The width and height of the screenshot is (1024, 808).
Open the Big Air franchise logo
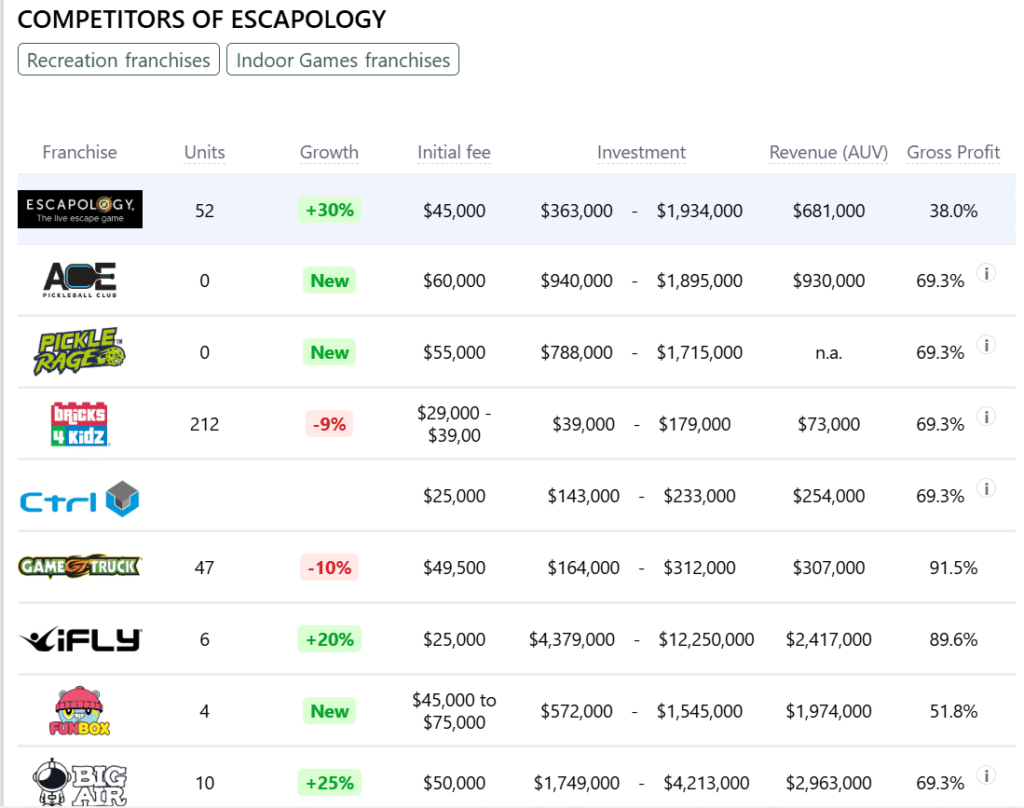pyautogui.click(x=80, y=783)
